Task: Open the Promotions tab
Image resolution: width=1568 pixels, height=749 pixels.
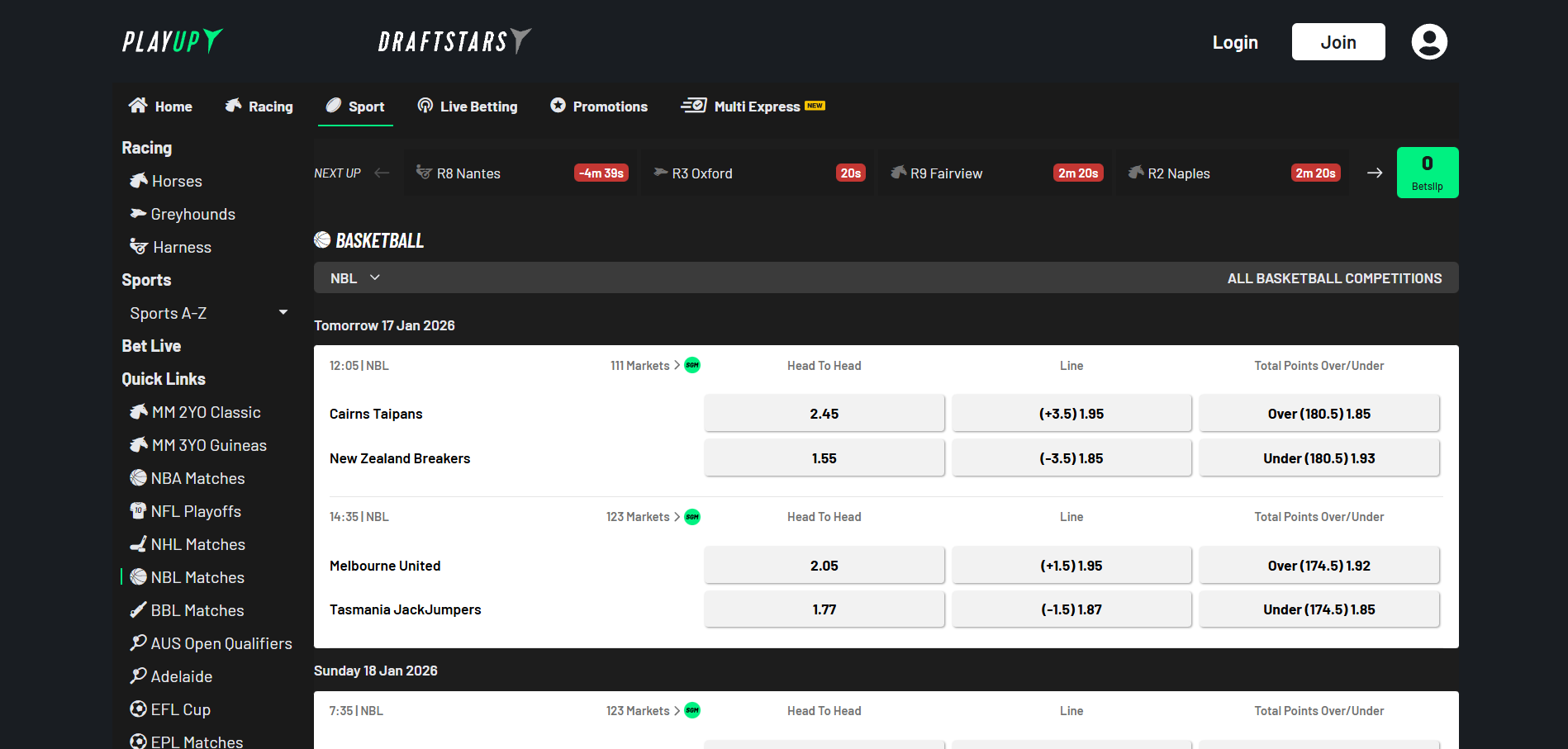Action: (x=599, y=107)
